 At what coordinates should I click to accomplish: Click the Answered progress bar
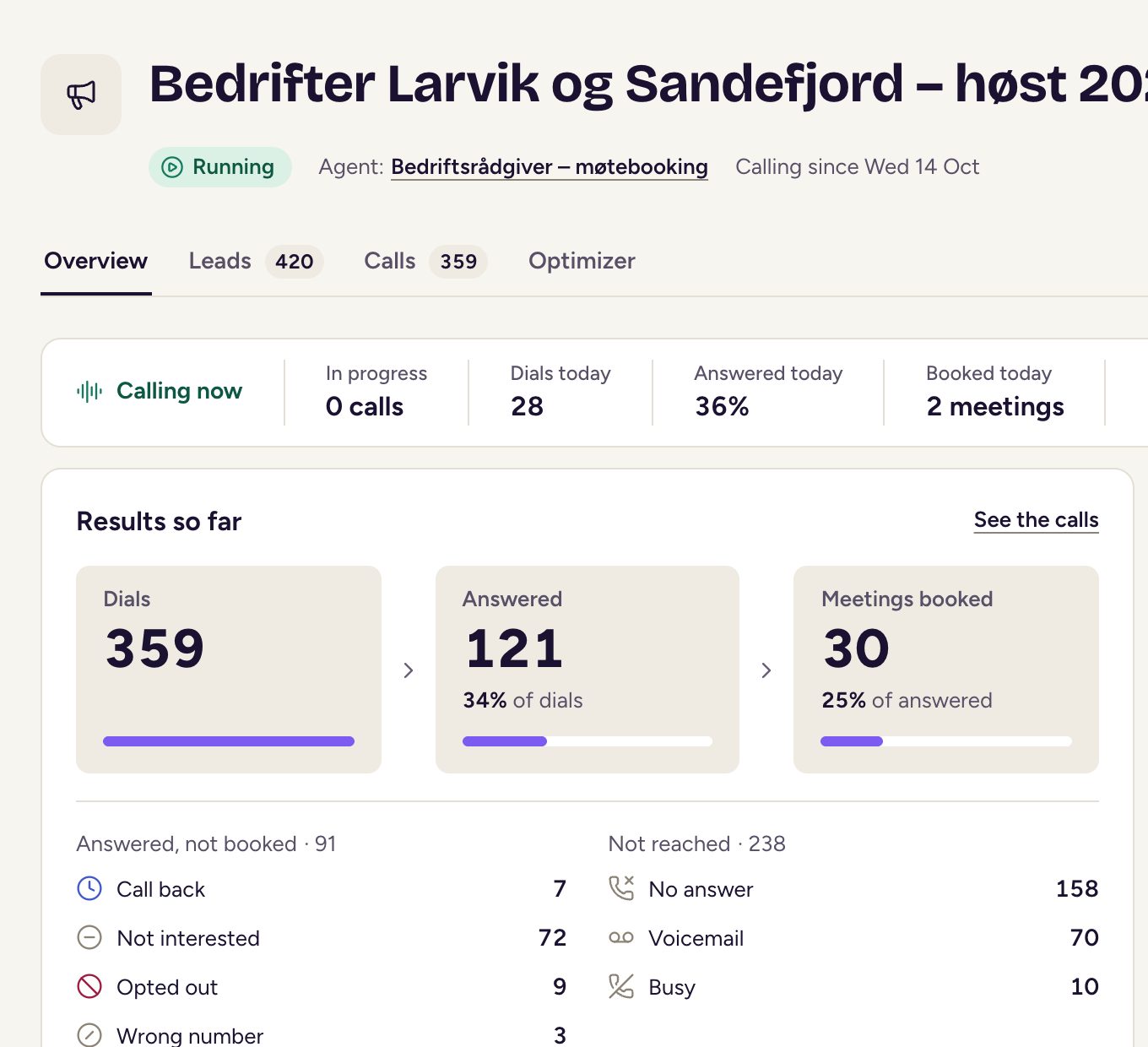point(588,741)
